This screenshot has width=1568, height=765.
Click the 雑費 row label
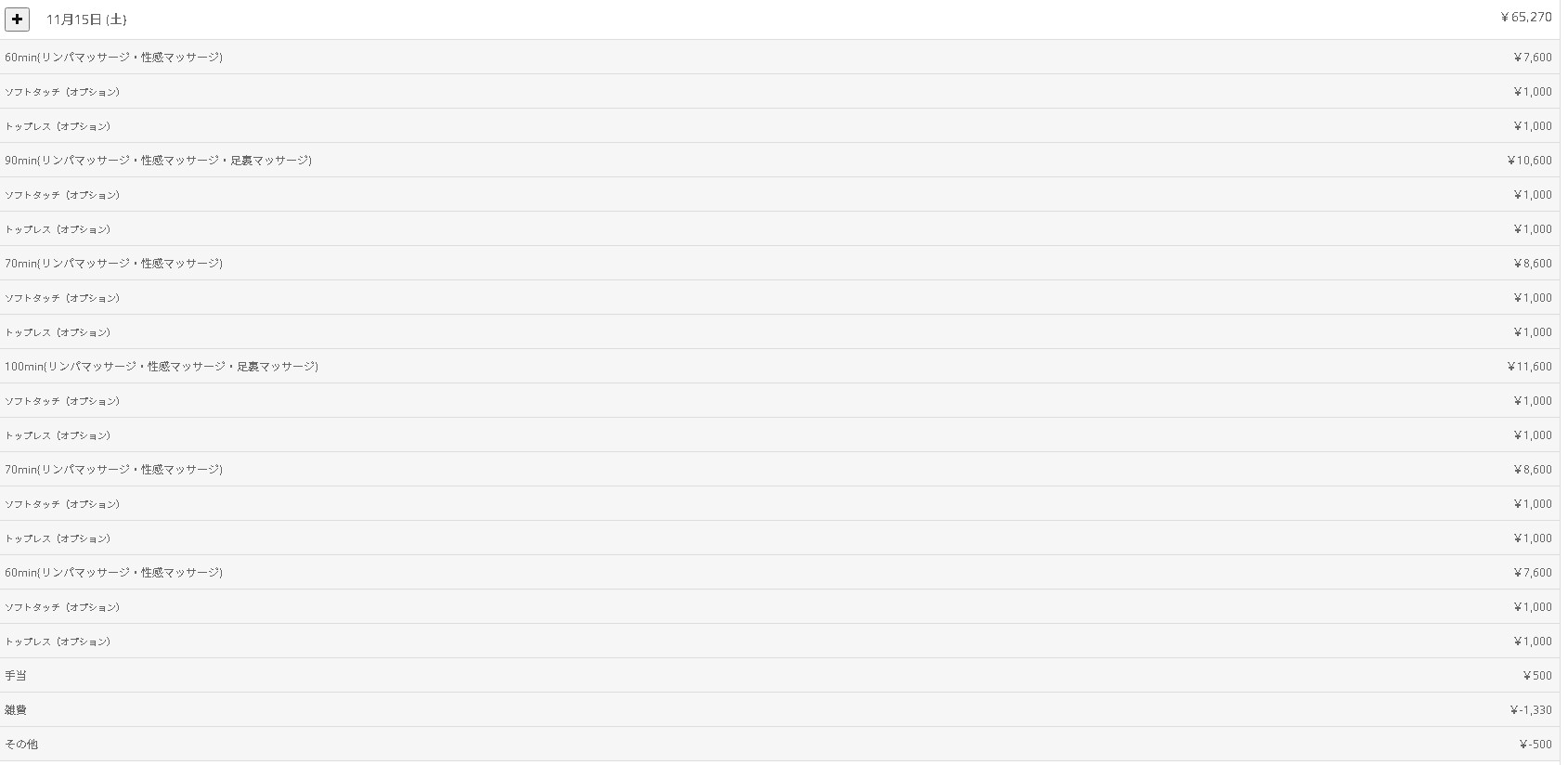coord(16,710)
